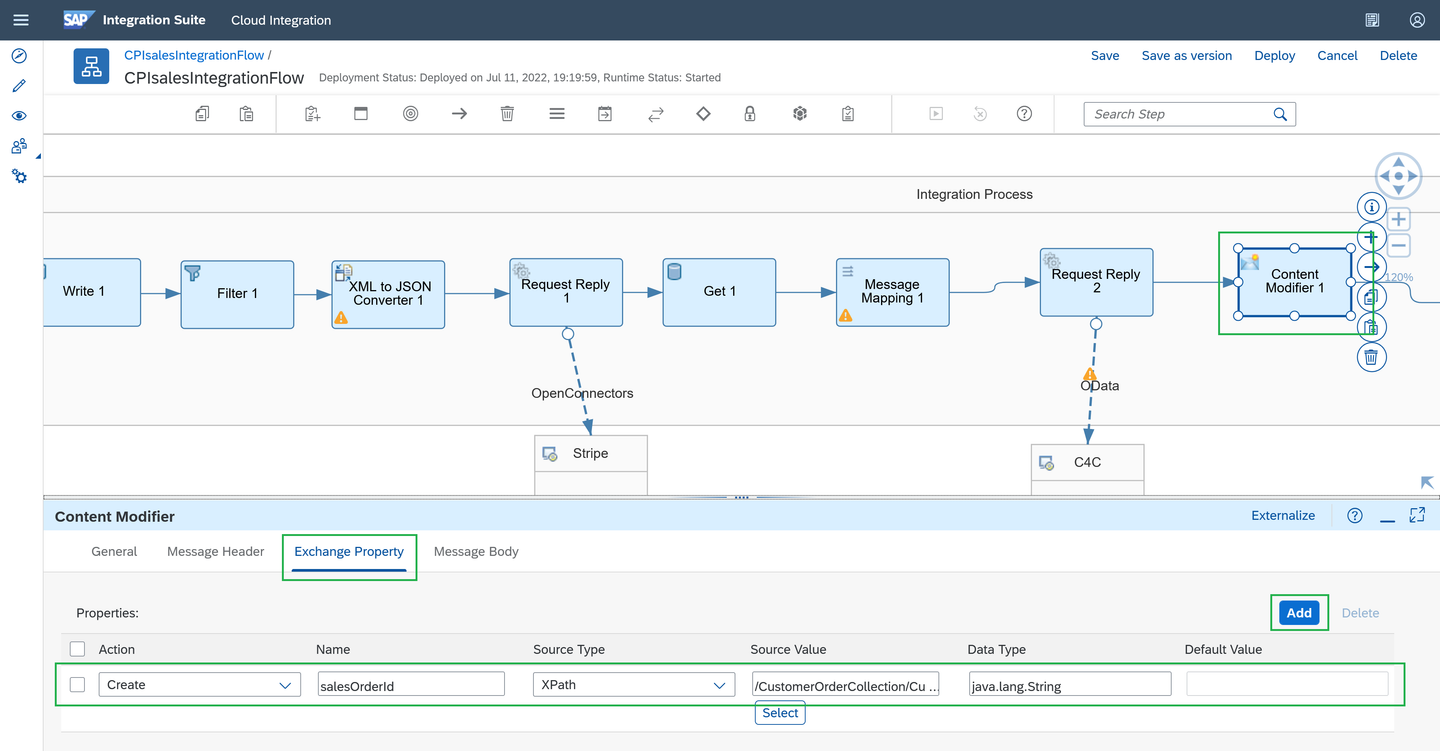Click the round trash icon beside Content Modifier 1

1372,356
